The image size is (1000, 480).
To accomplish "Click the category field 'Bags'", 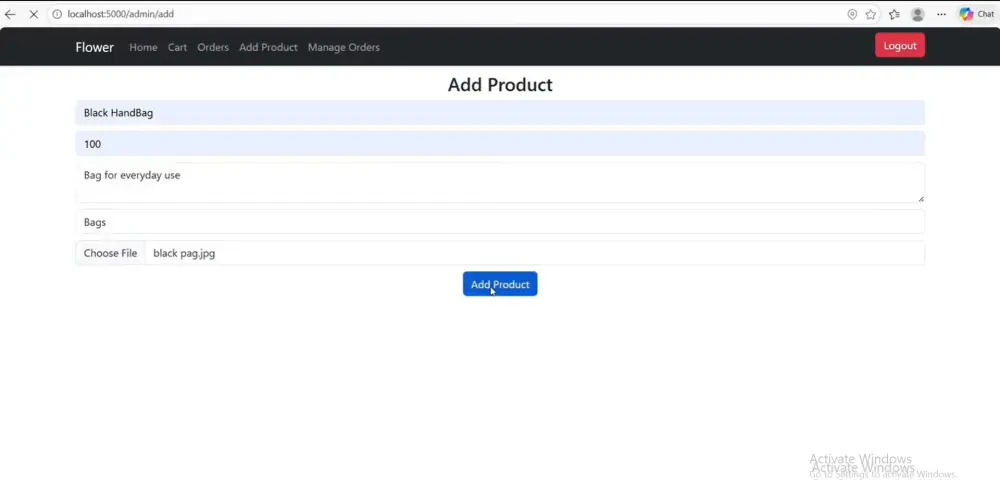I will click(x=500, y=222).
